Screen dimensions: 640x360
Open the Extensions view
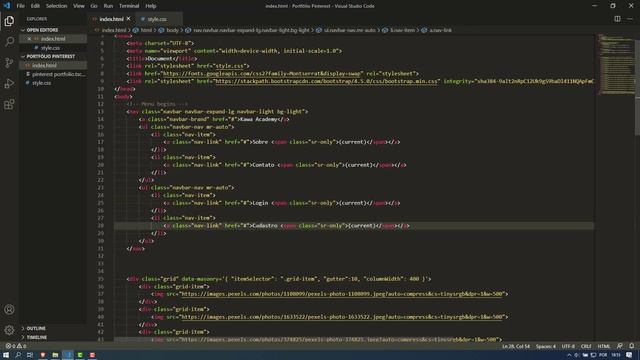pyautogui.click(x=9, y=104)
